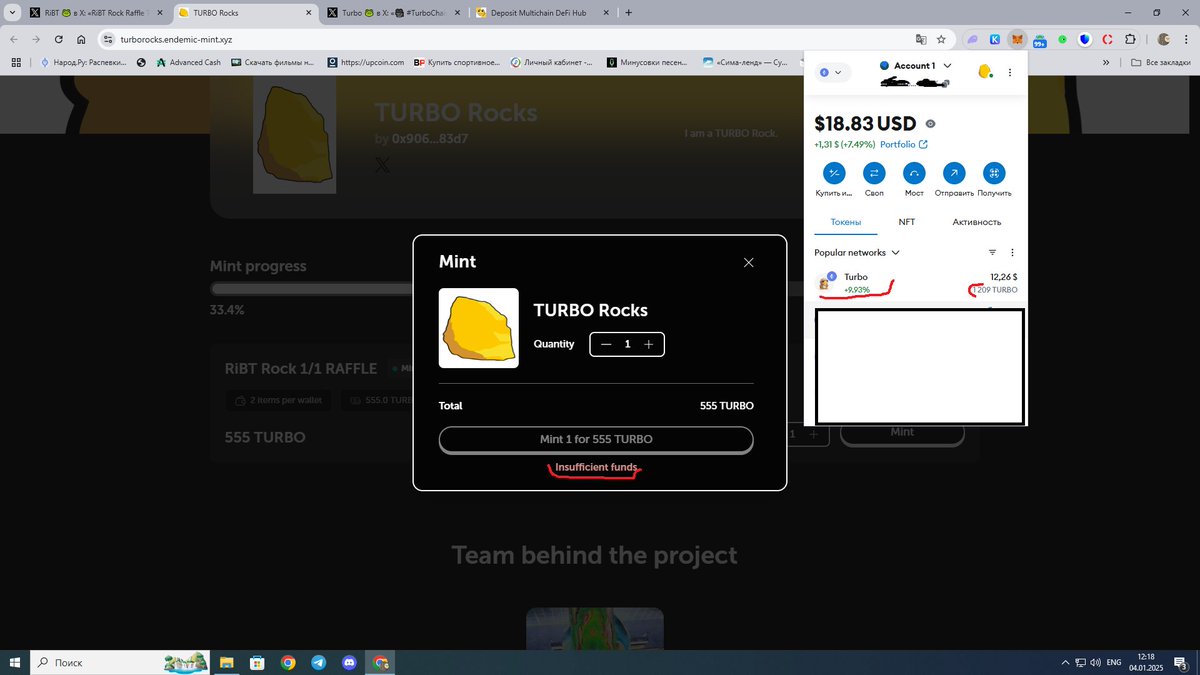Expand the Popular networks dropdown
Image resolution: width=1200 pixels, height=675 pixels.
click(x=857, y=253)
